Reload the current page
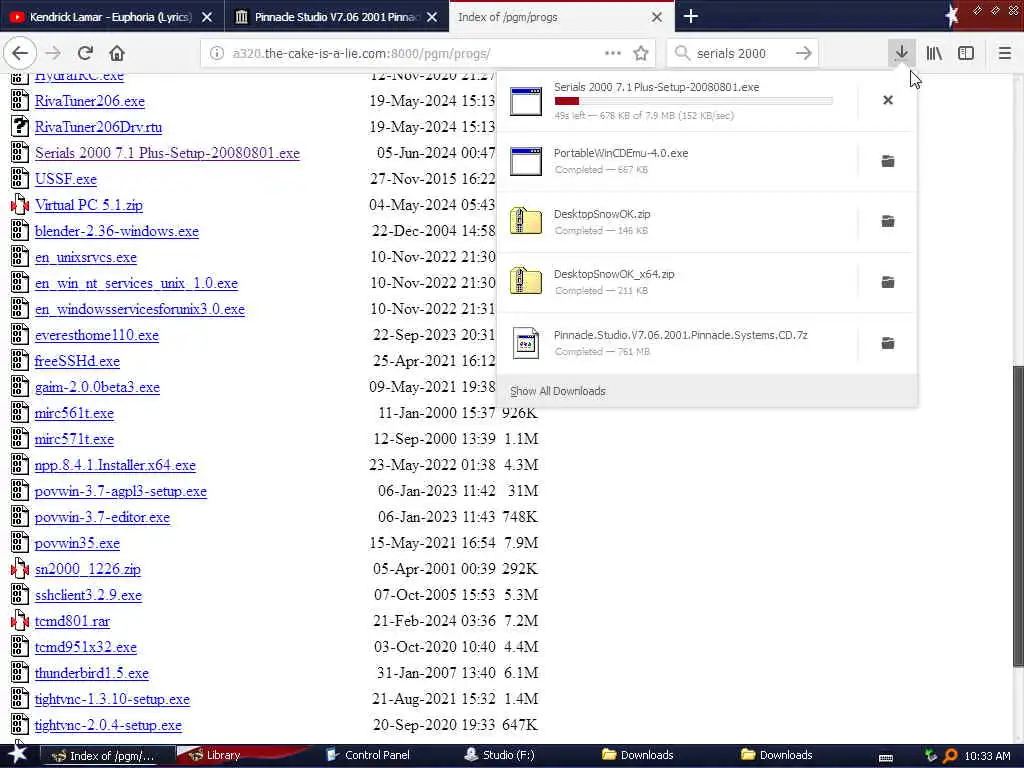The width and height of the screenshot is (1024, 768). click(85, 54)
